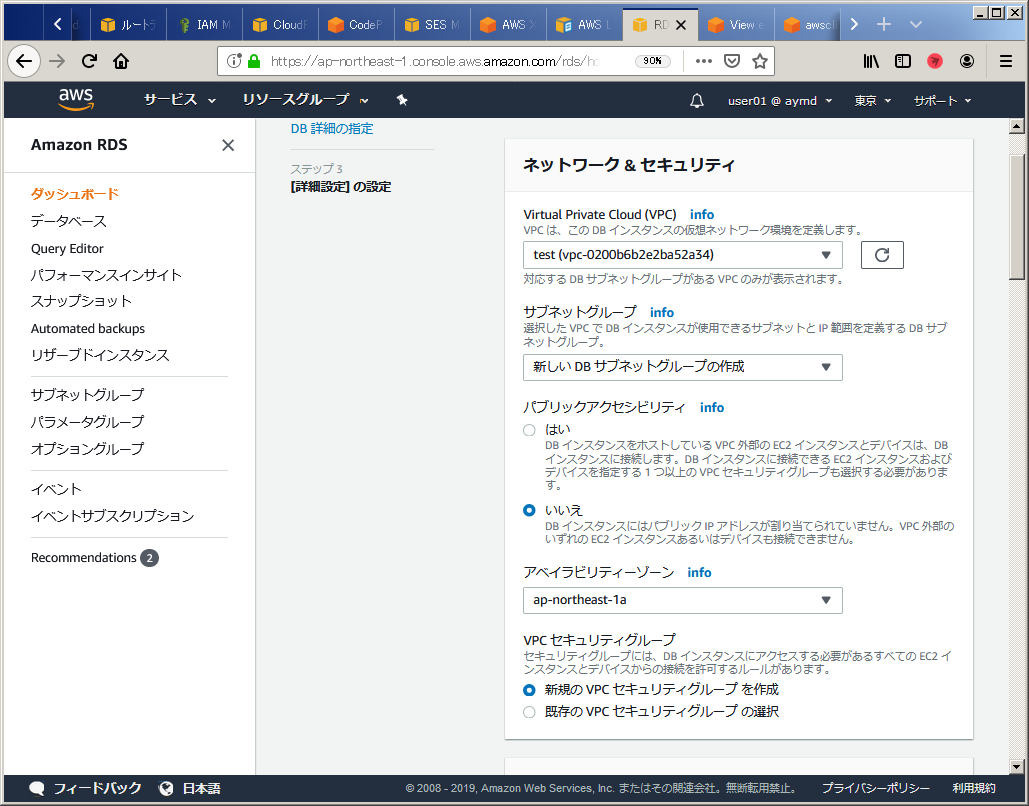The image size is (1029, 806).
Task: Open page actions three-dots menu
Action: click(x=704, y=61)
